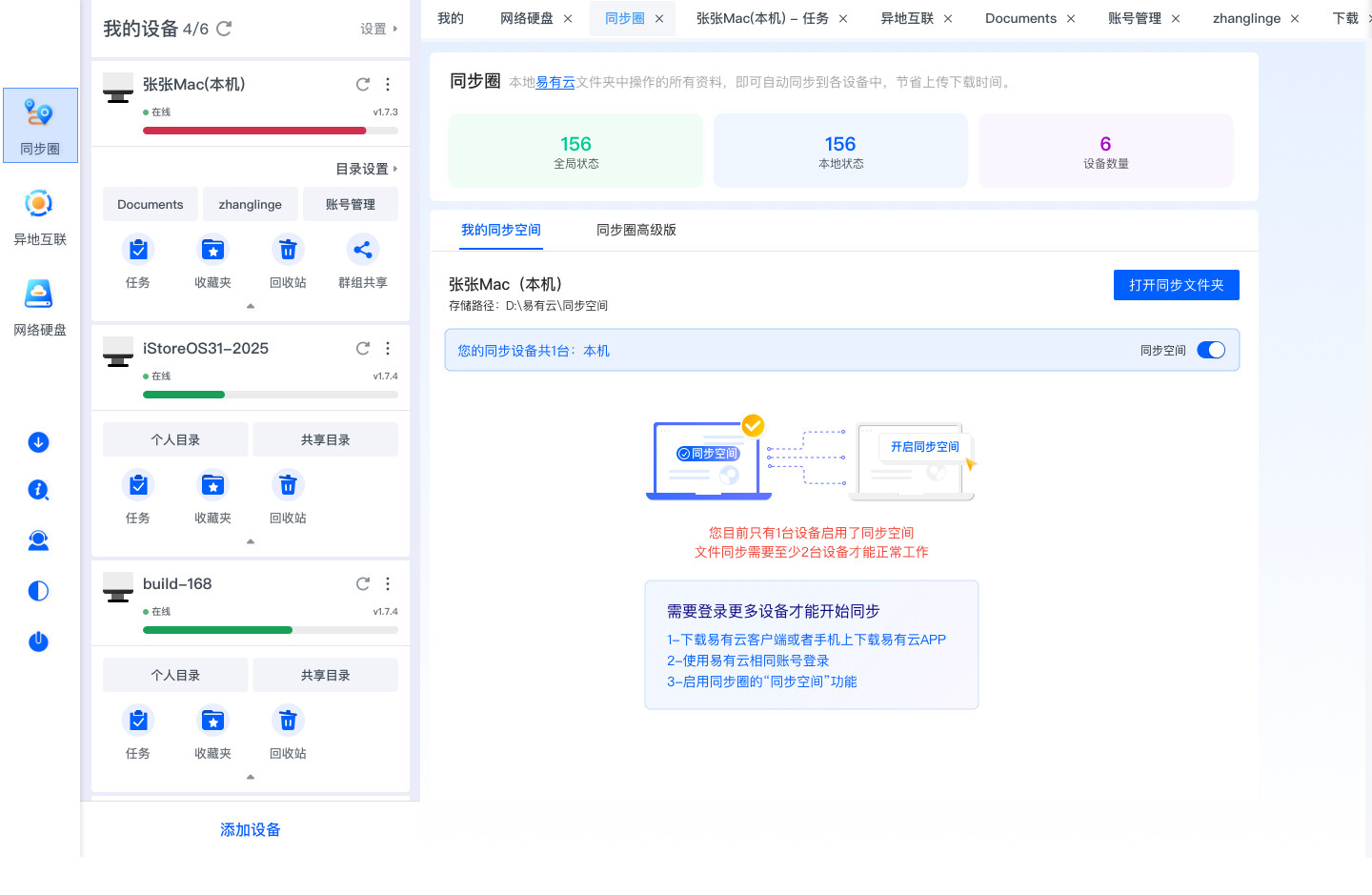
Task: Click the power icon in sidebar
Action: pos(38,641)
